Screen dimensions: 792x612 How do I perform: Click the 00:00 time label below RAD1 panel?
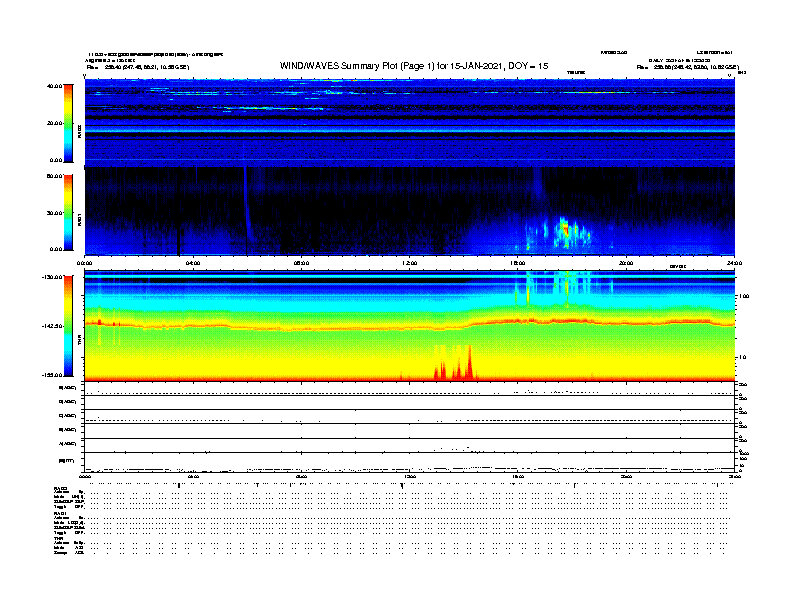(86, 263)
